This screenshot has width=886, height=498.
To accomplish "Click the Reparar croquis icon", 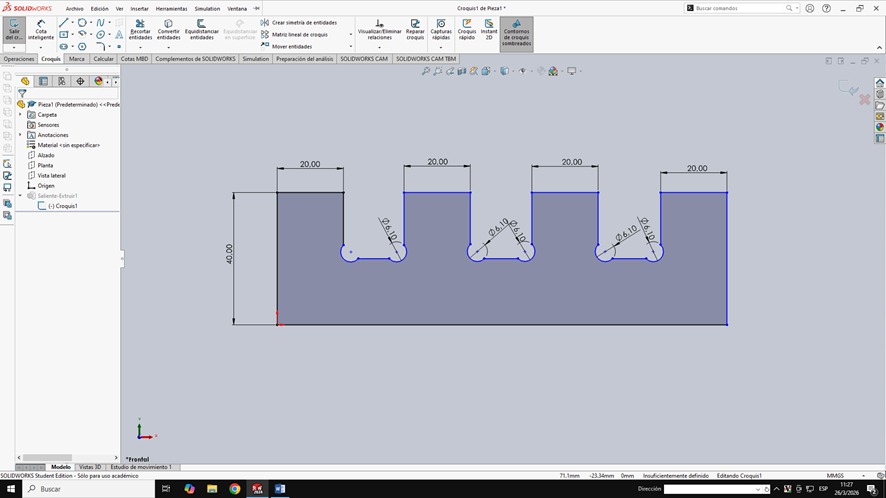I will (x=415, y=23).
